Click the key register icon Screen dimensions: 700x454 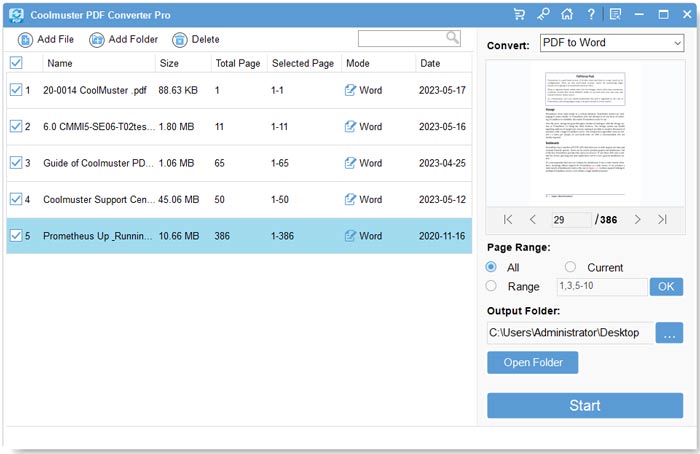click(x=543, y=14)
